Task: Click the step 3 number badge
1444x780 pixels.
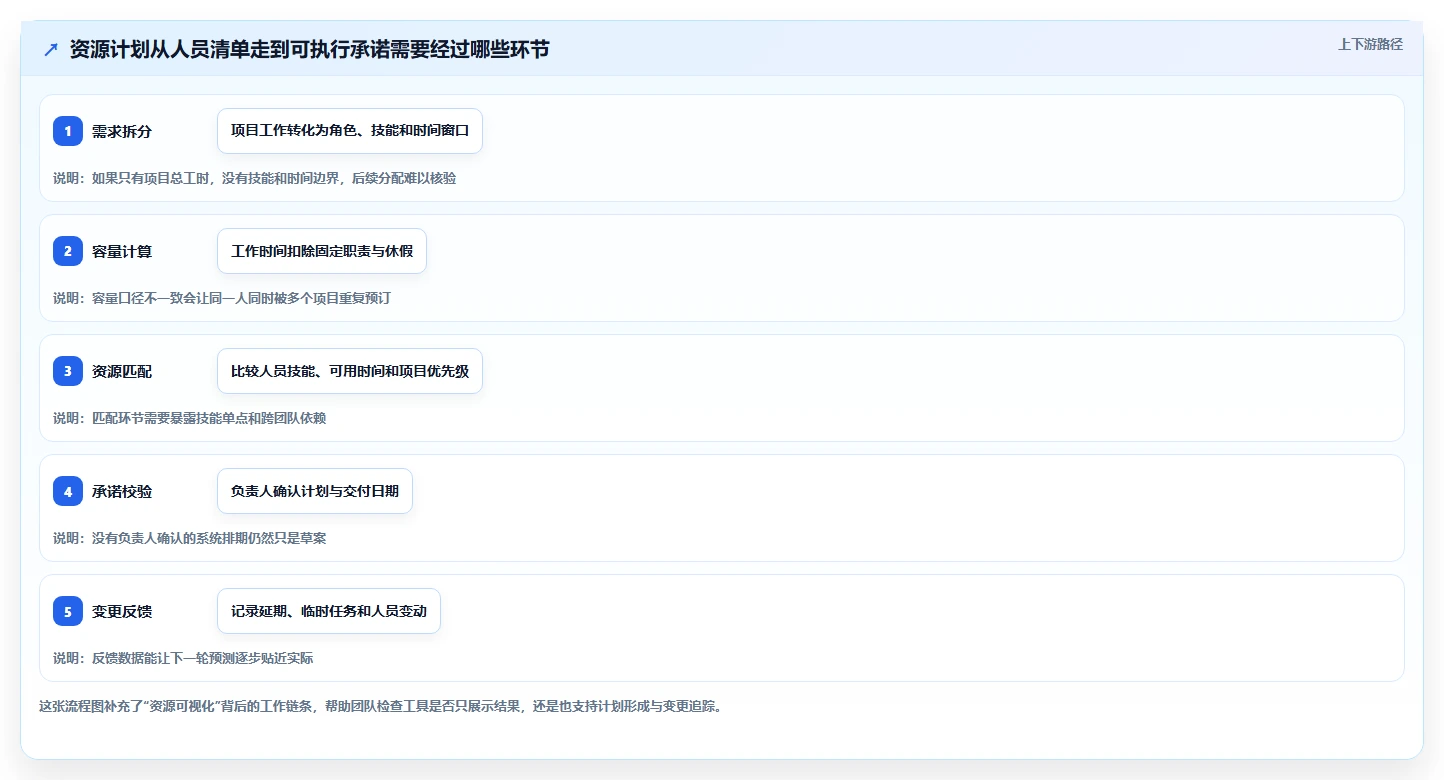Action: pos(68,371)
